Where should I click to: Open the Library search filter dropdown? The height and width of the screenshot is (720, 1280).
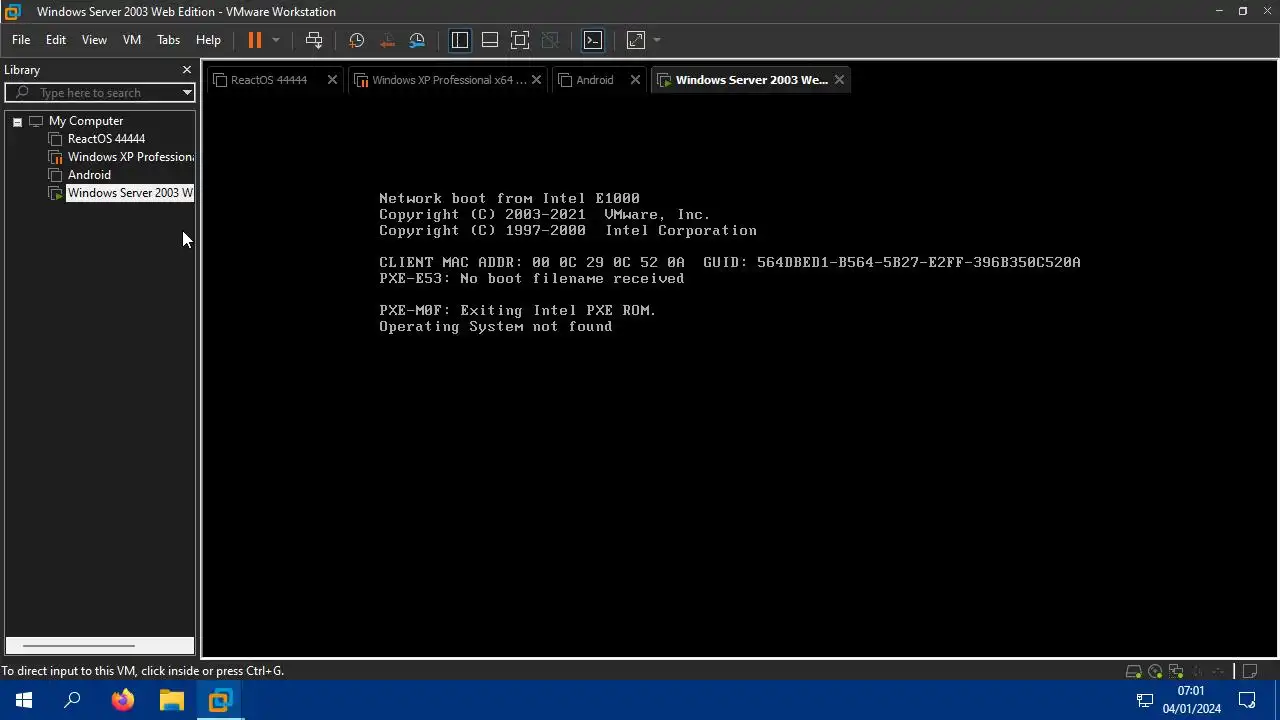pyautogui.click(x=187, y=93)
